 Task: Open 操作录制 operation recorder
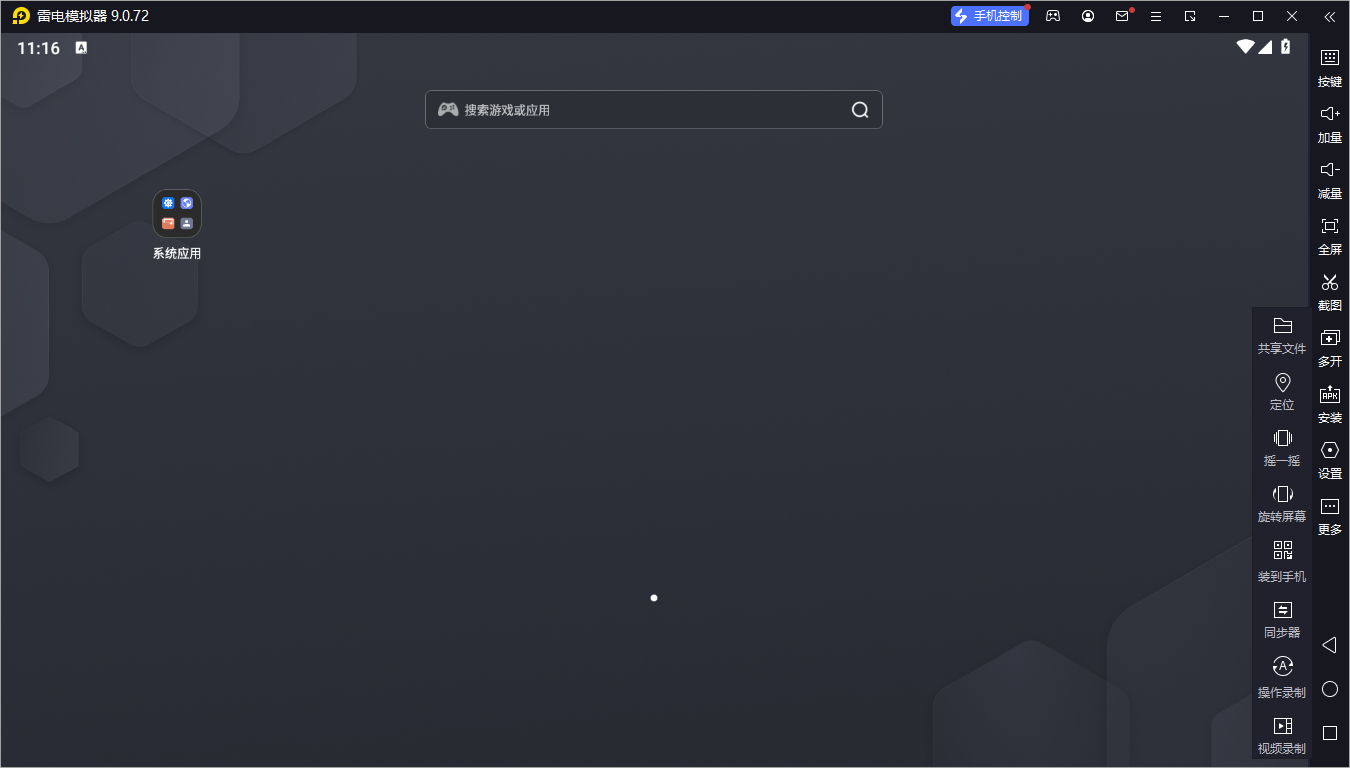[1282, 678]
